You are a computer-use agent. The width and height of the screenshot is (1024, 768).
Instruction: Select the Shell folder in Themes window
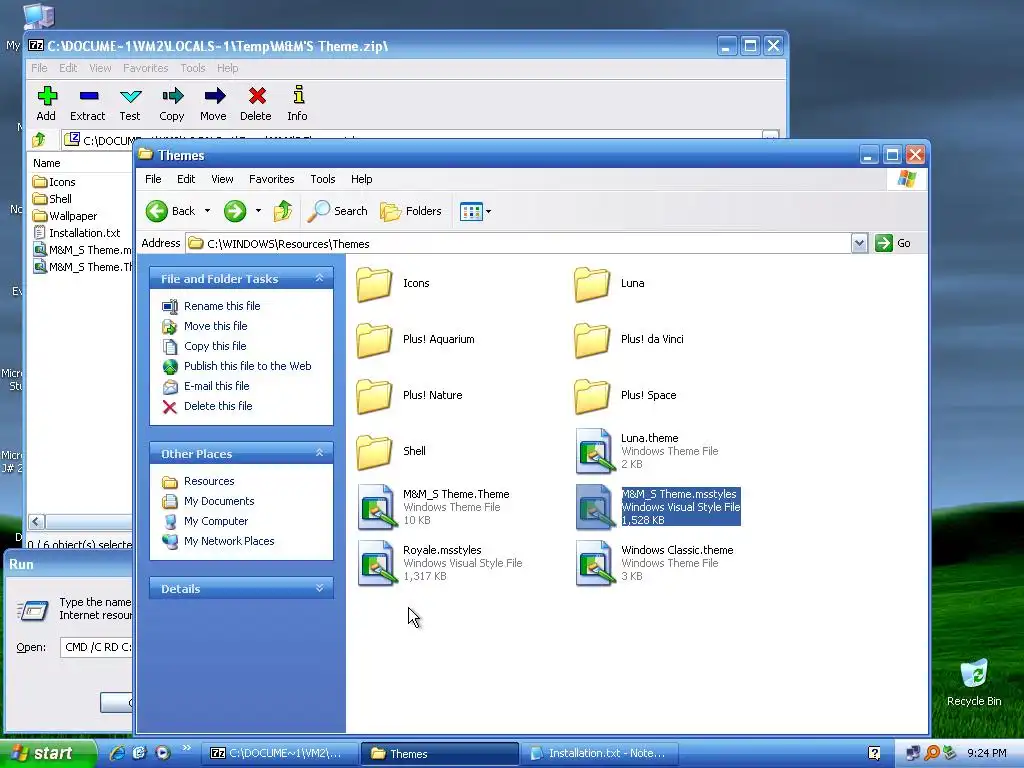click(x=391, y=451)
